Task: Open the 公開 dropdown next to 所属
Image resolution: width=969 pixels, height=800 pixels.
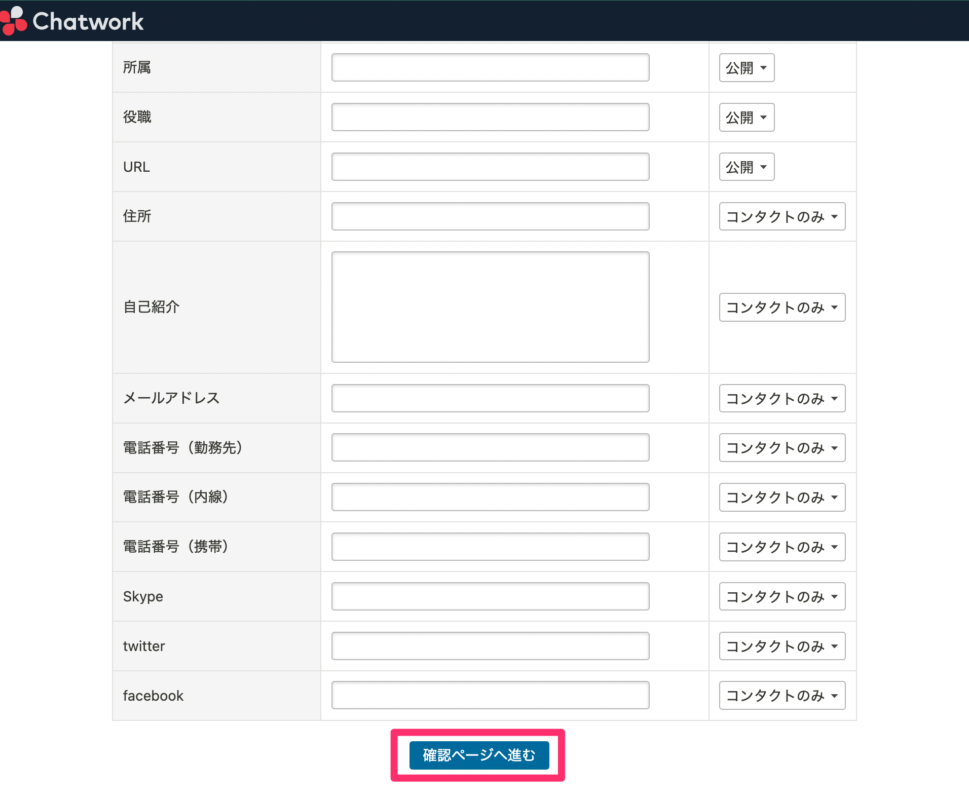Action: coord(746,67)
